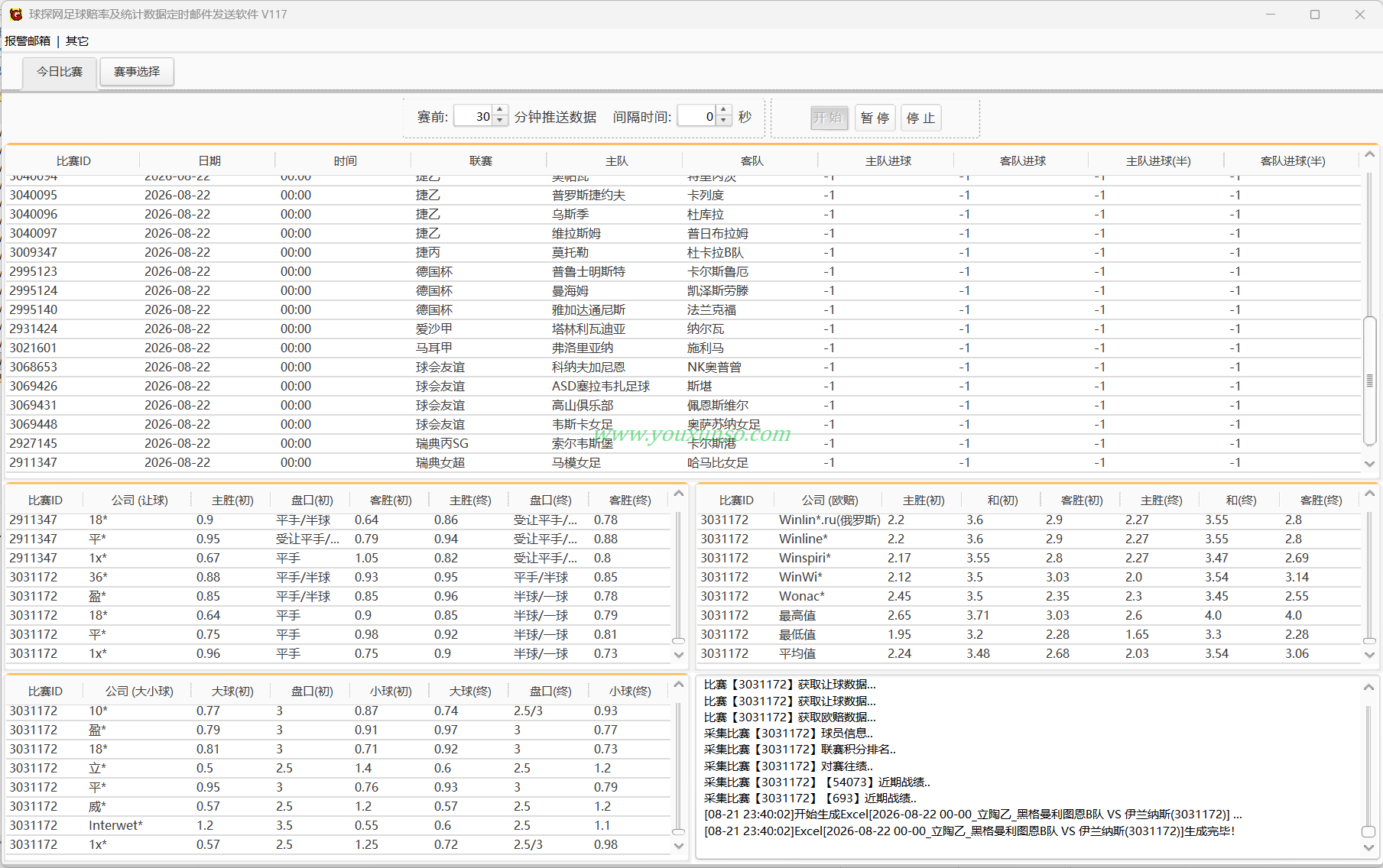1383x868 pixels.
Task: Click the 暂停 button
Action: tap(875, 118)
